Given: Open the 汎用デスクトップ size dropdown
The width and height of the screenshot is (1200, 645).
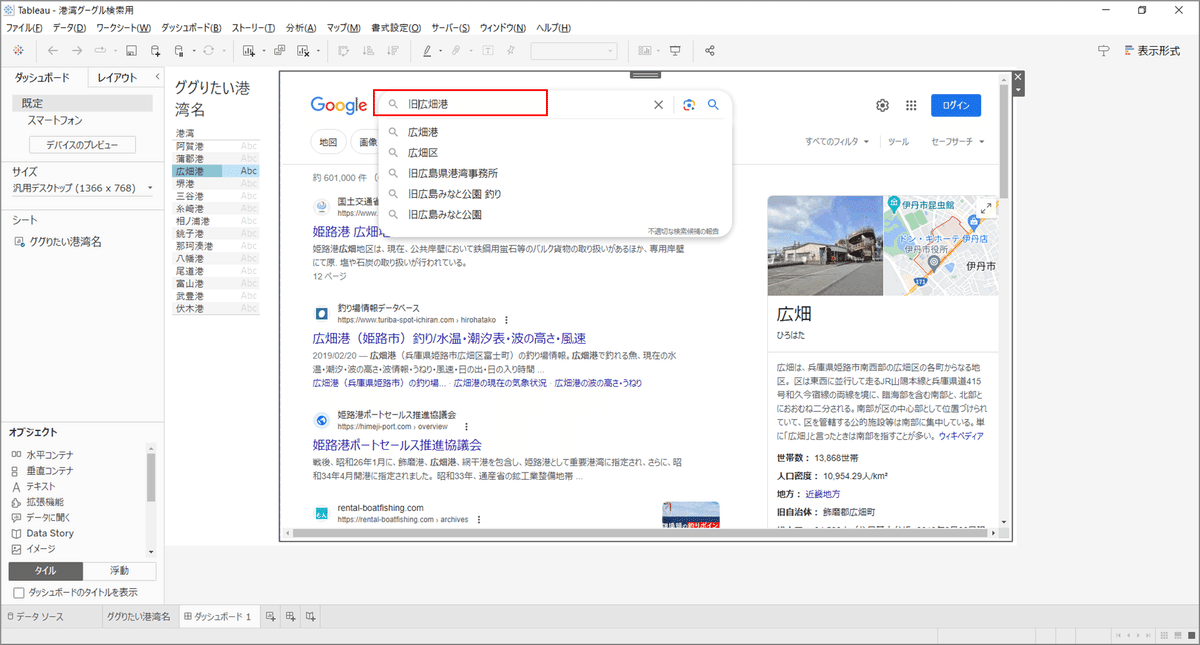Looking at the screenshot, I should coord(82,188).
